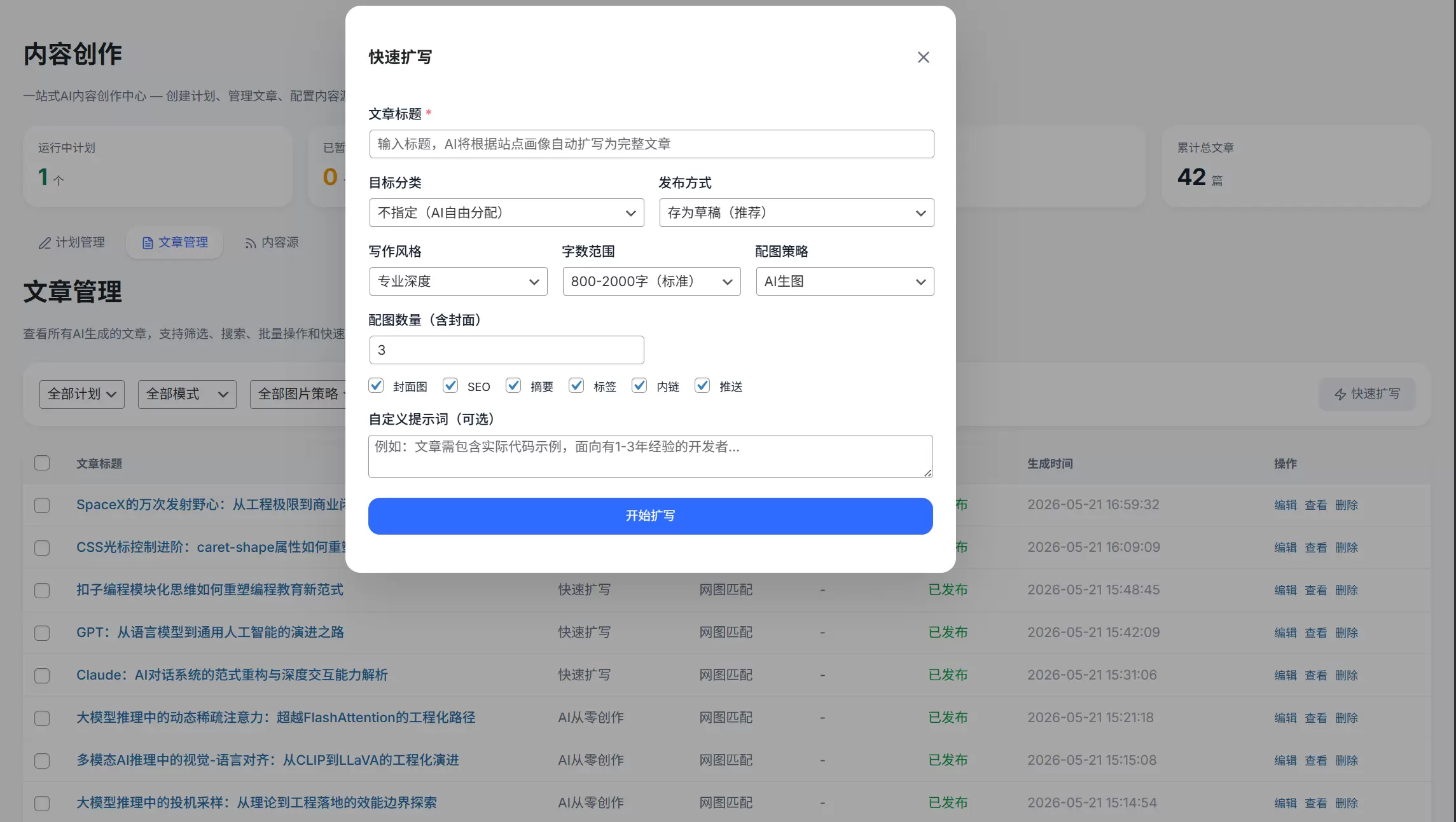Open the Claude article title link
The height and width of the screenshot is (822, 1456).
pos(232,675)
